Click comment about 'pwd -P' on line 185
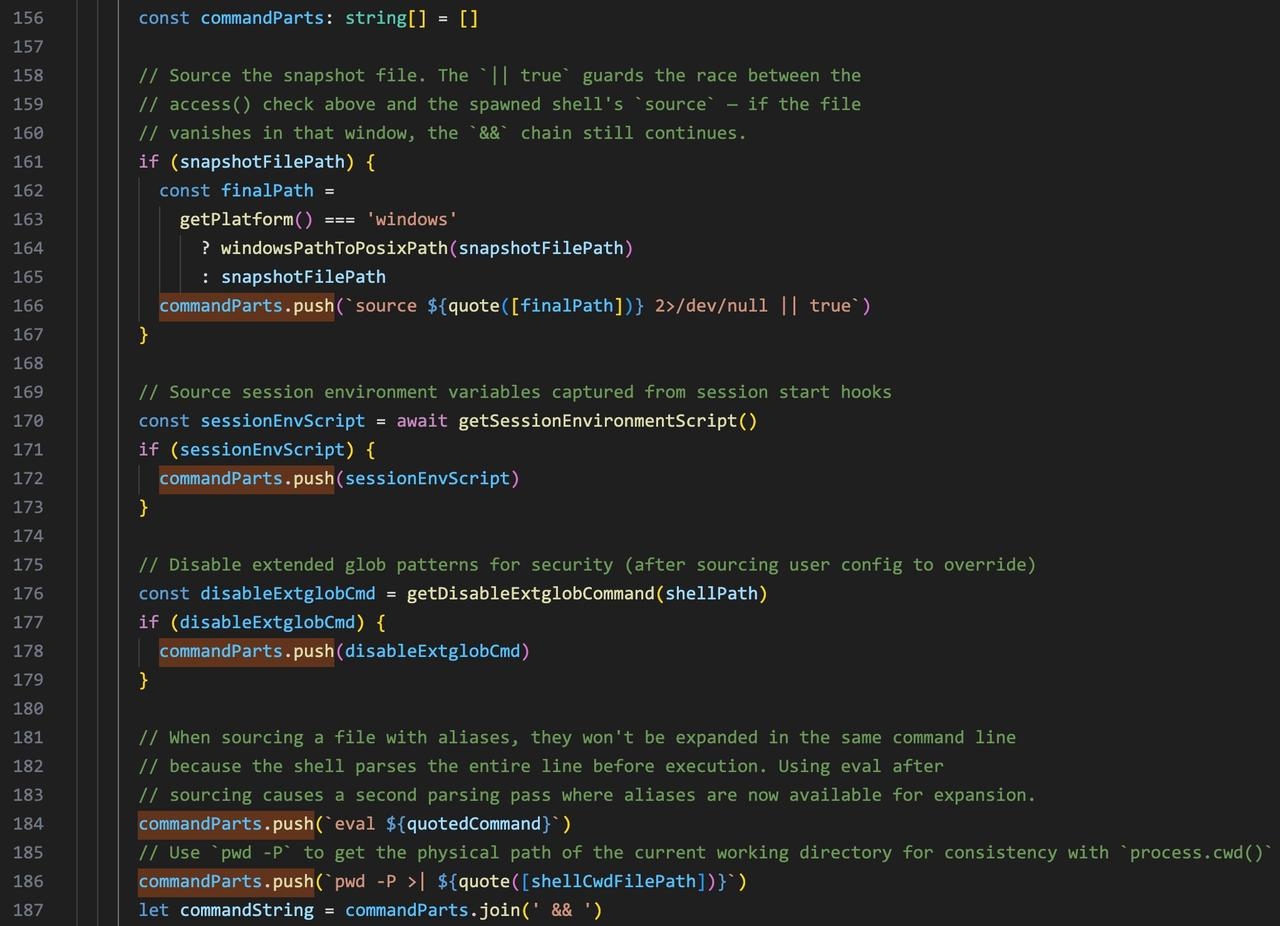1280x926 pixels. click(706, 853)
